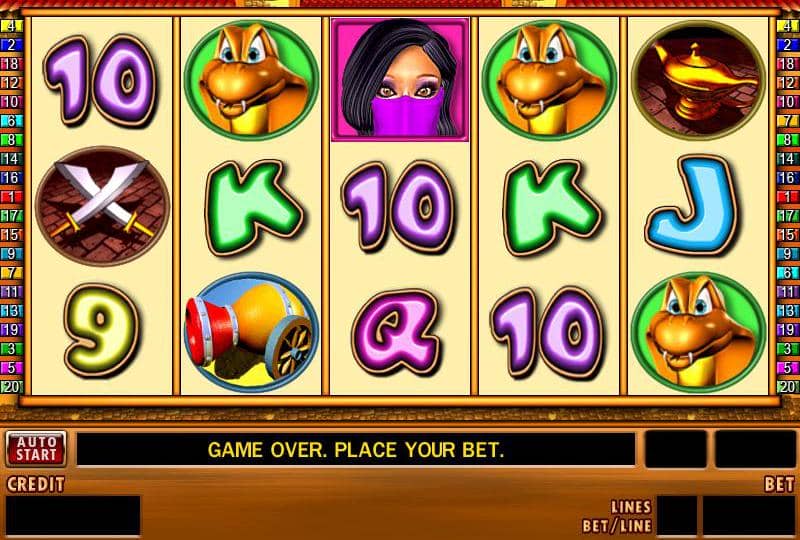Select payline 13 marker on the left edge
800x540 pixels.
[11, 311]
